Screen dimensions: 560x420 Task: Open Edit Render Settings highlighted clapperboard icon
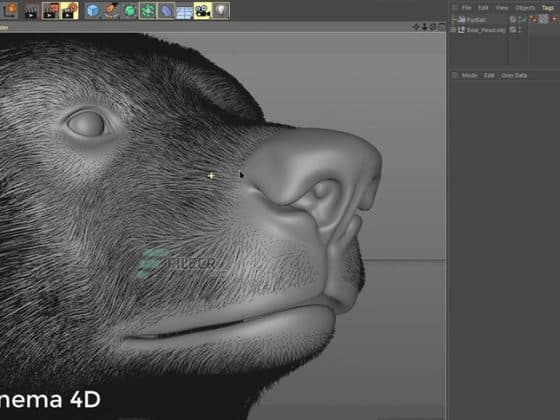(x=69, y=11)
